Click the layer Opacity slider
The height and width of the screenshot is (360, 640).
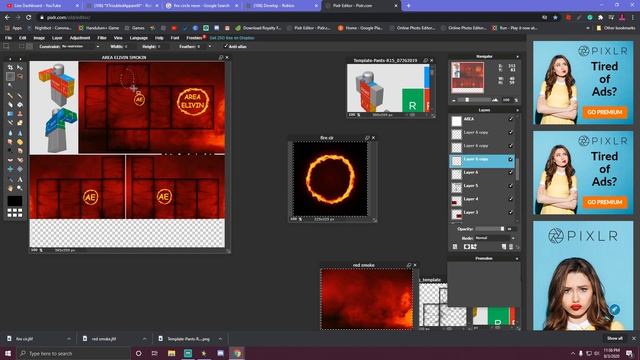490,229
